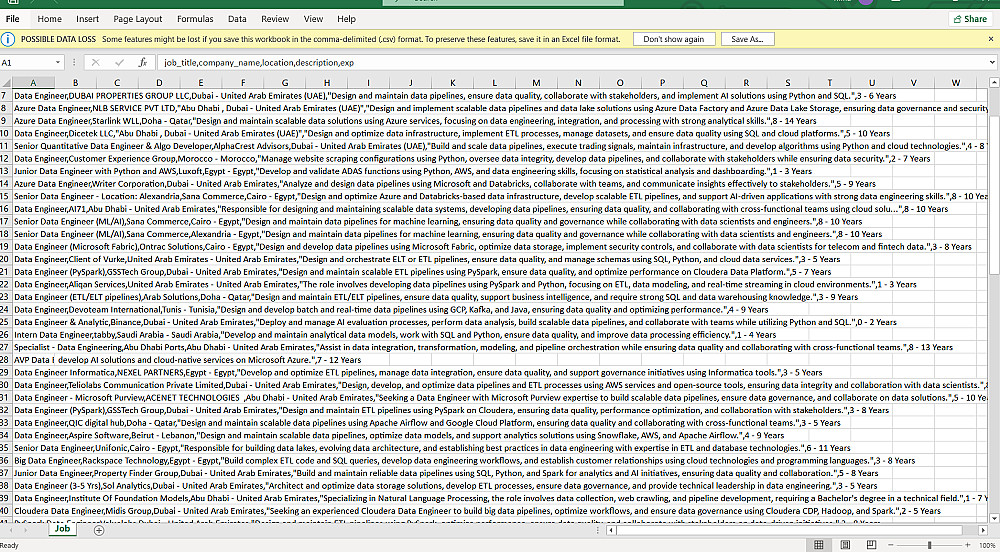Open the Page Layout ribbon tab
1000x552 pixels.
[x=138, y=19]
